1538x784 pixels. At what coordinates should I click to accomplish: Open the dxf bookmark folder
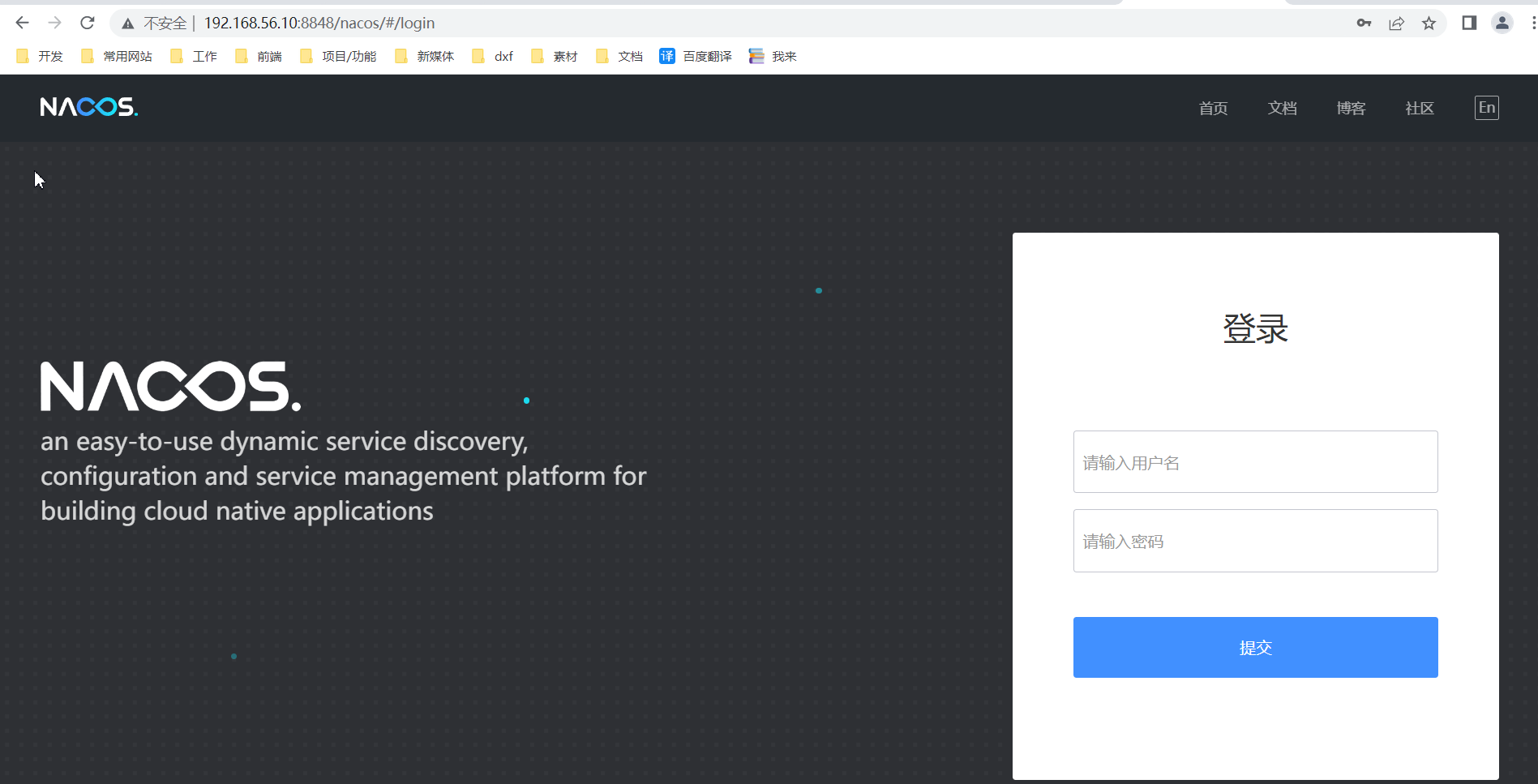(493, 56)
